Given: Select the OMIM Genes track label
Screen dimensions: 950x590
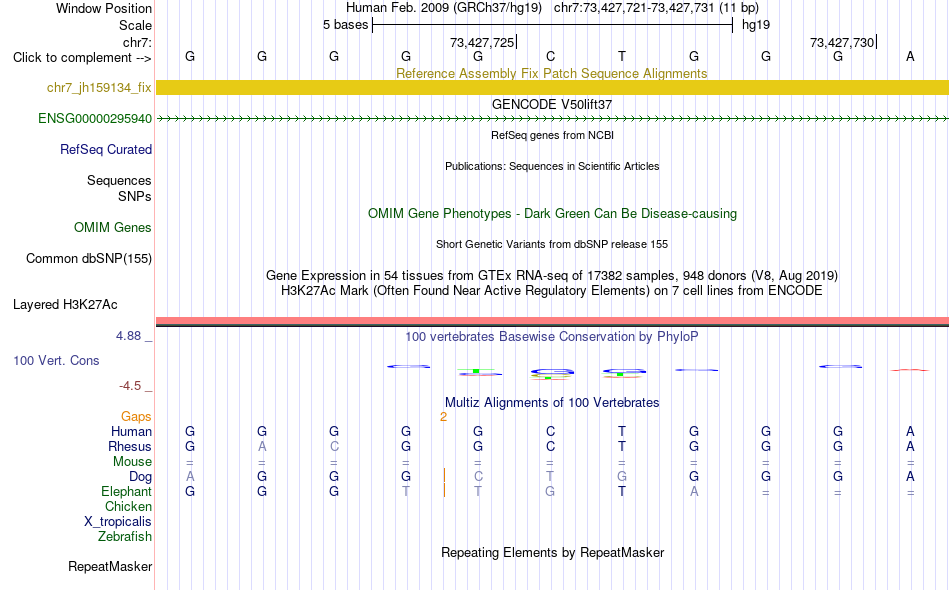Looking at the screenshot, I should [x=113, y=228].
